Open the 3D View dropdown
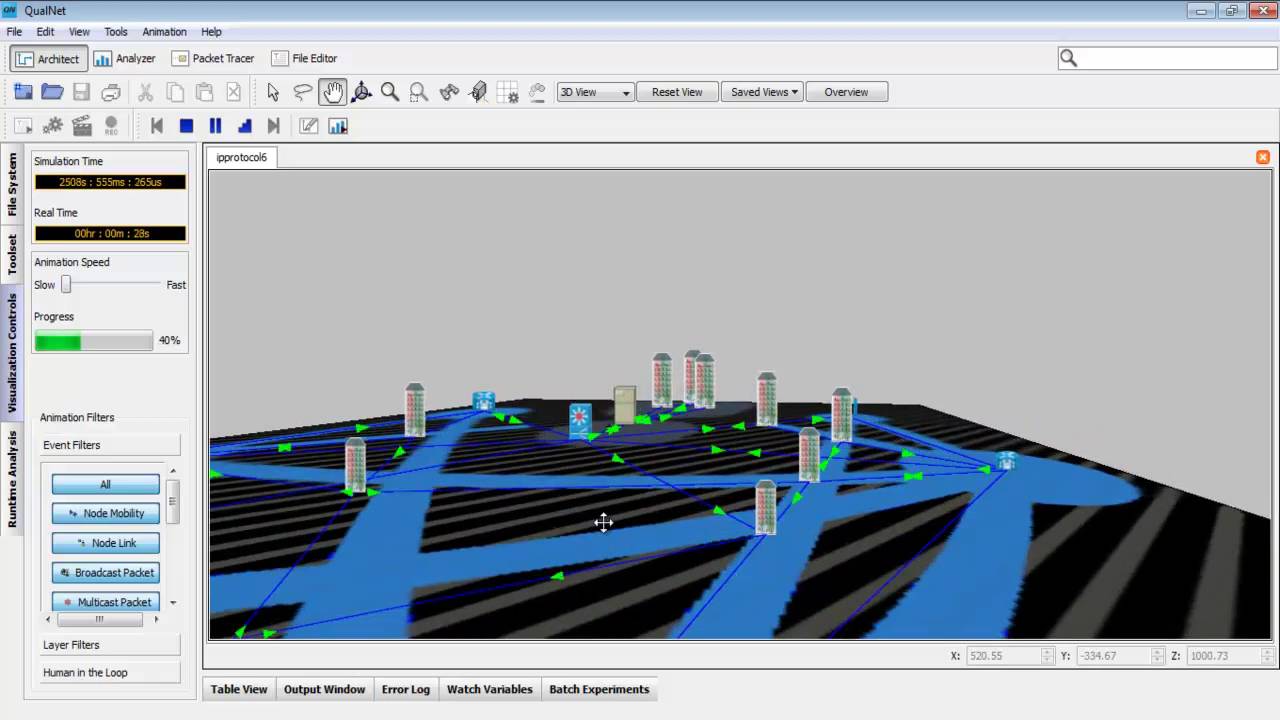The height and width of the screenshot is (720, 1280). click(x=595, y=92)
